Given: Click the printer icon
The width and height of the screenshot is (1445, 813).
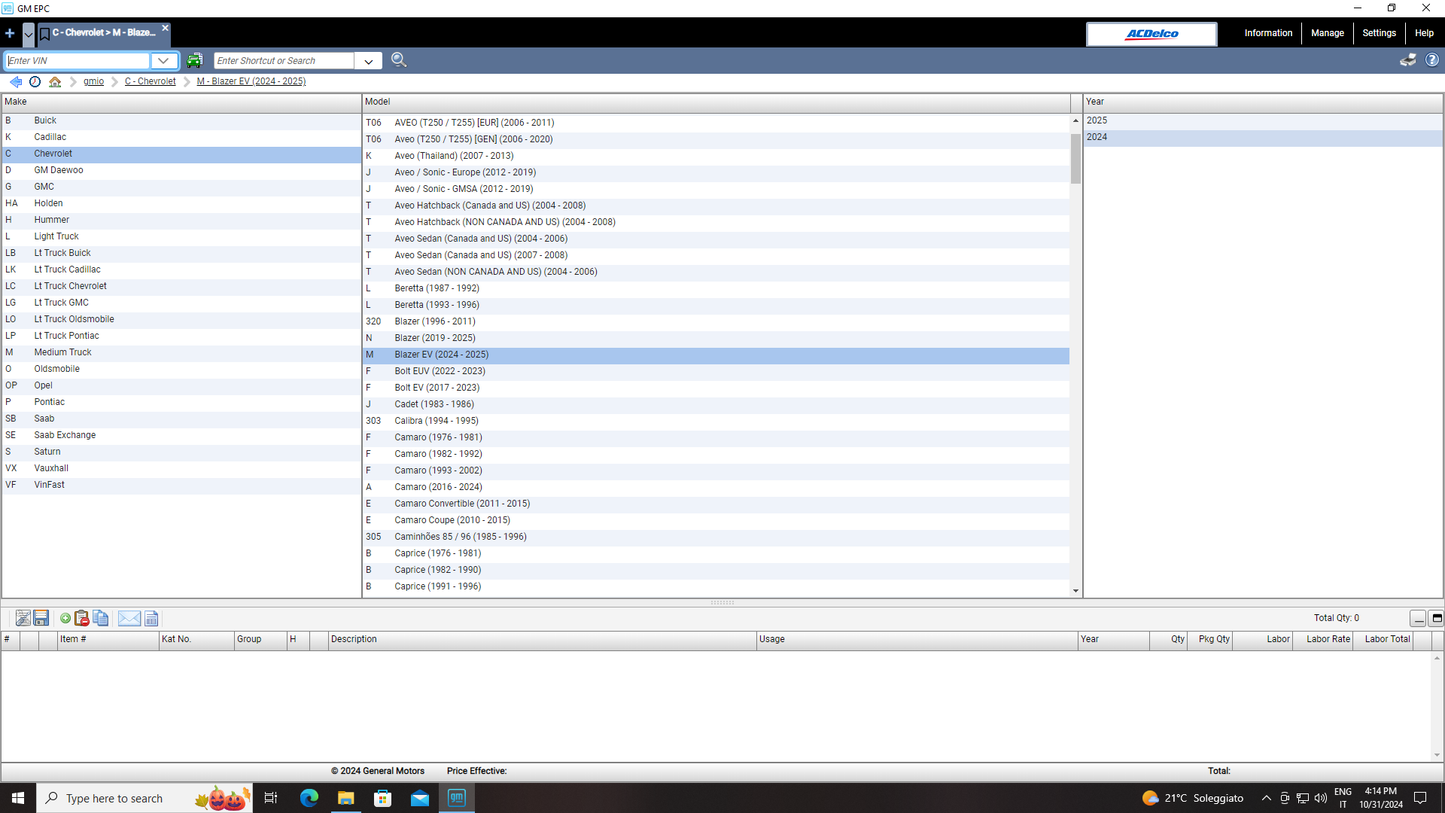Looking at the screenshot, I should [x=1408, y=60].
